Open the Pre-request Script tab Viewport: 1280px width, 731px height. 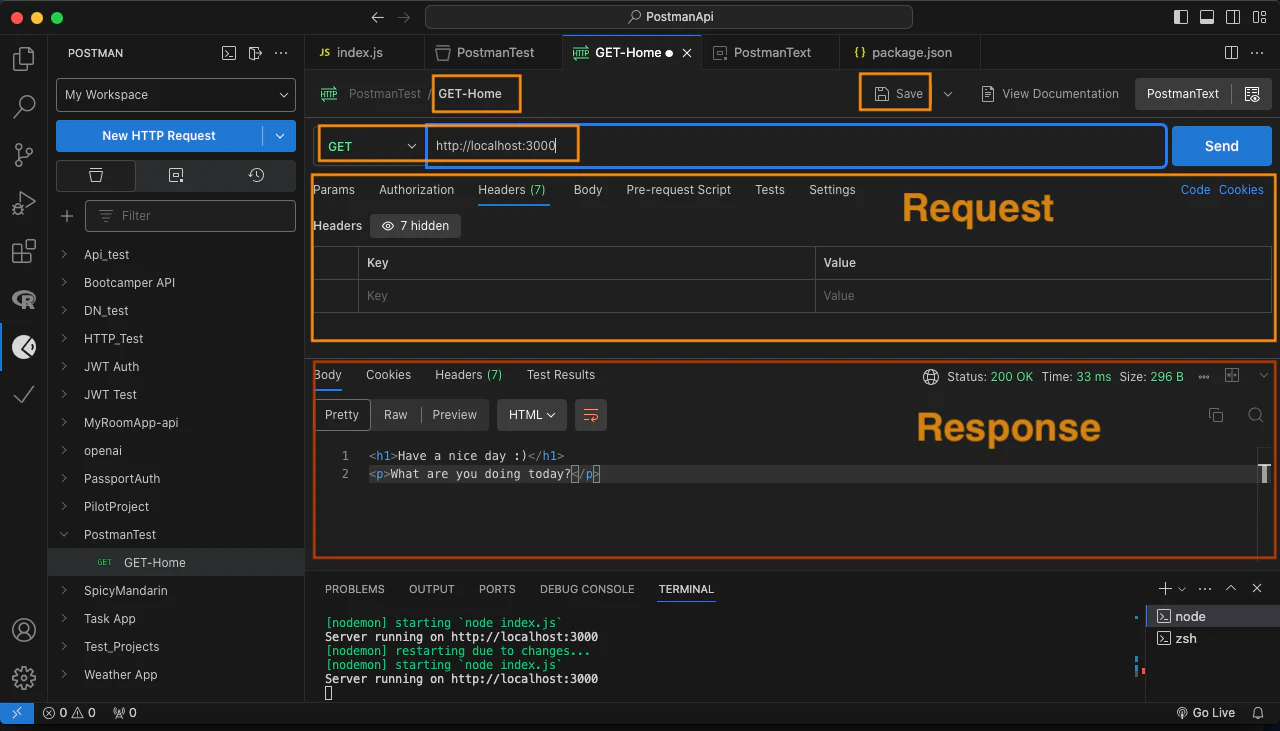pyautogui.click(x=679, y=190)
